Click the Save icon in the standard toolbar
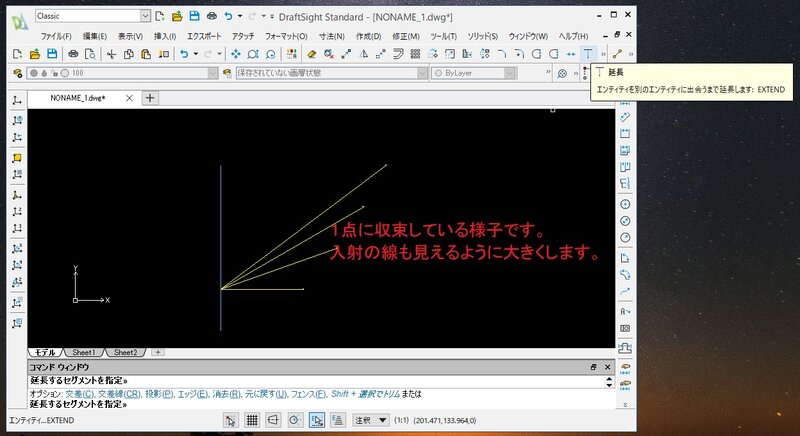The width and height of the screenshot is (800, 436). 52,54
